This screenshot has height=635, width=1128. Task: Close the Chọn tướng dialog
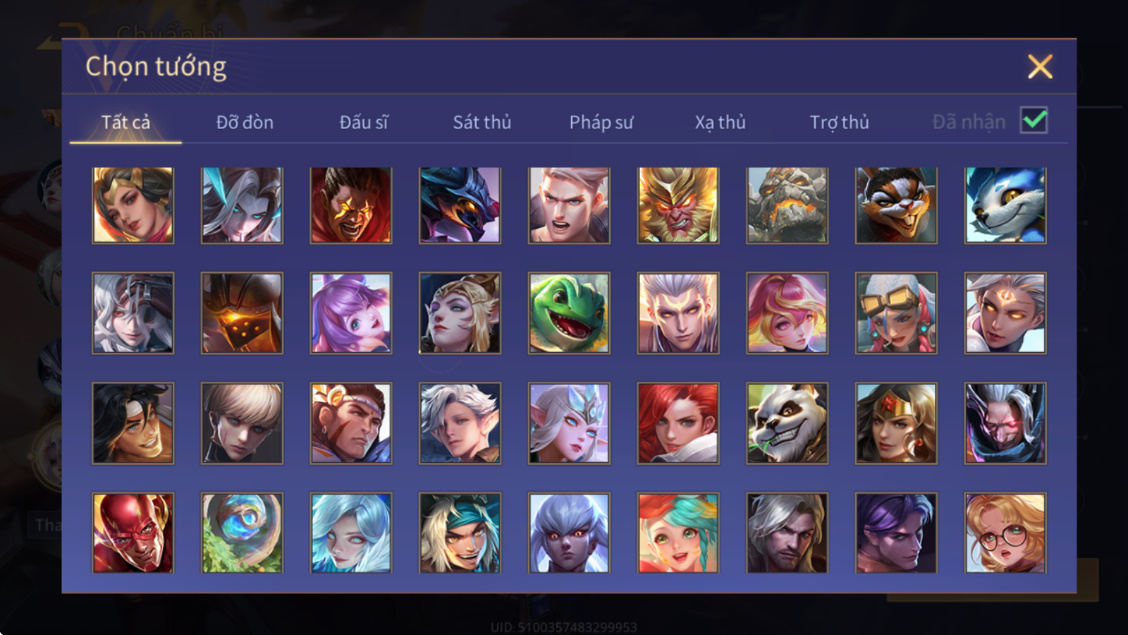(1040, 66)
